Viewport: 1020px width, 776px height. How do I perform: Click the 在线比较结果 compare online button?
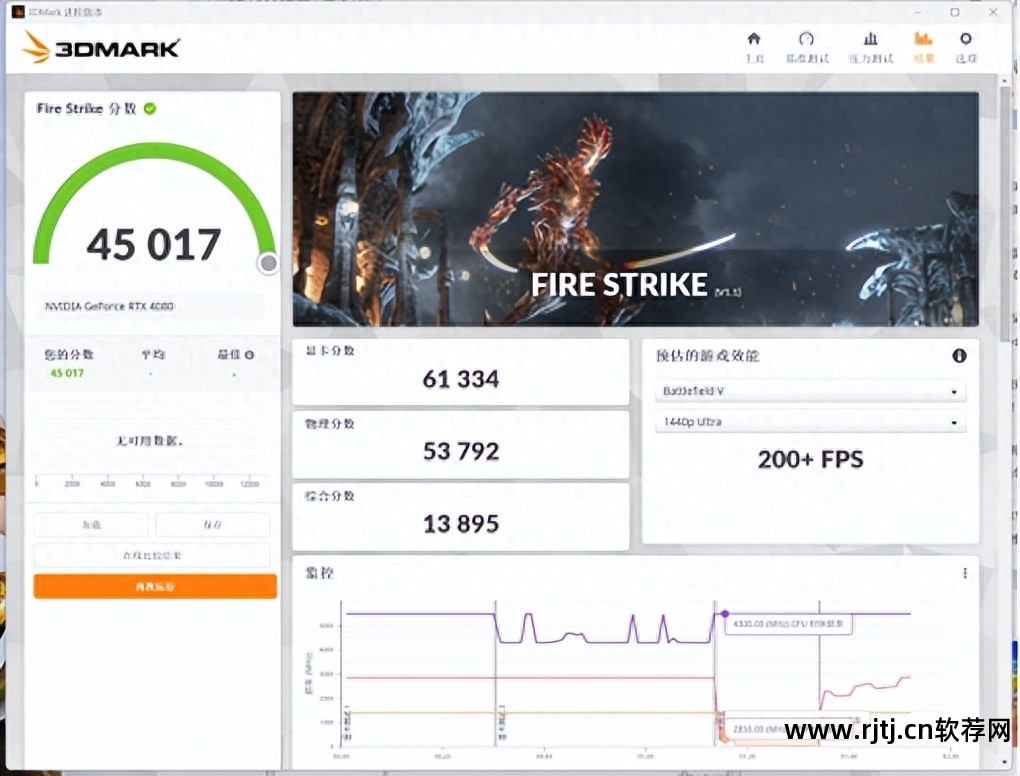pos(152,555)
